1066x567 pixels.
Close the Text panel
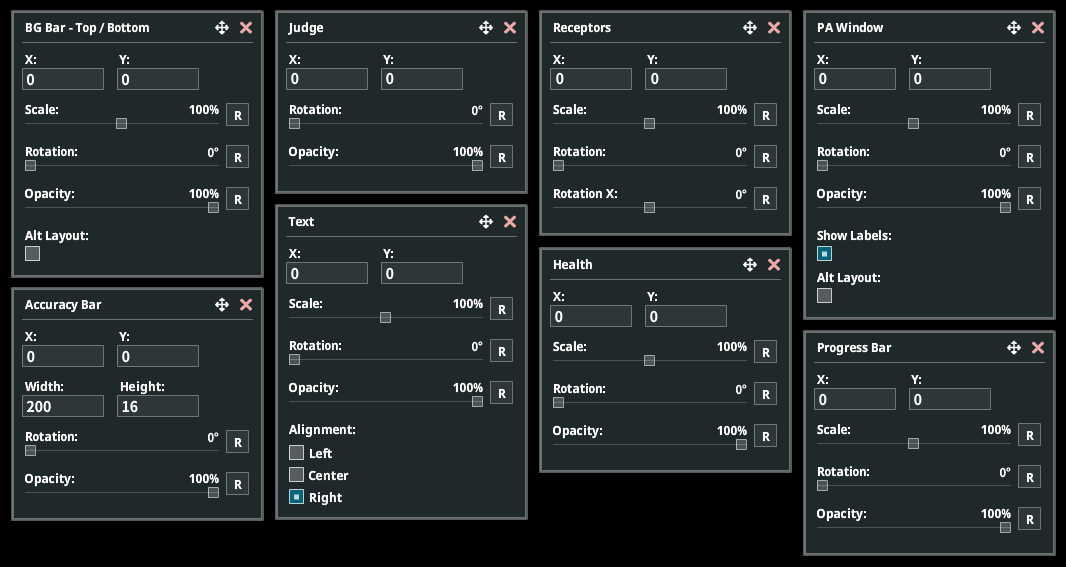(510, 222)
